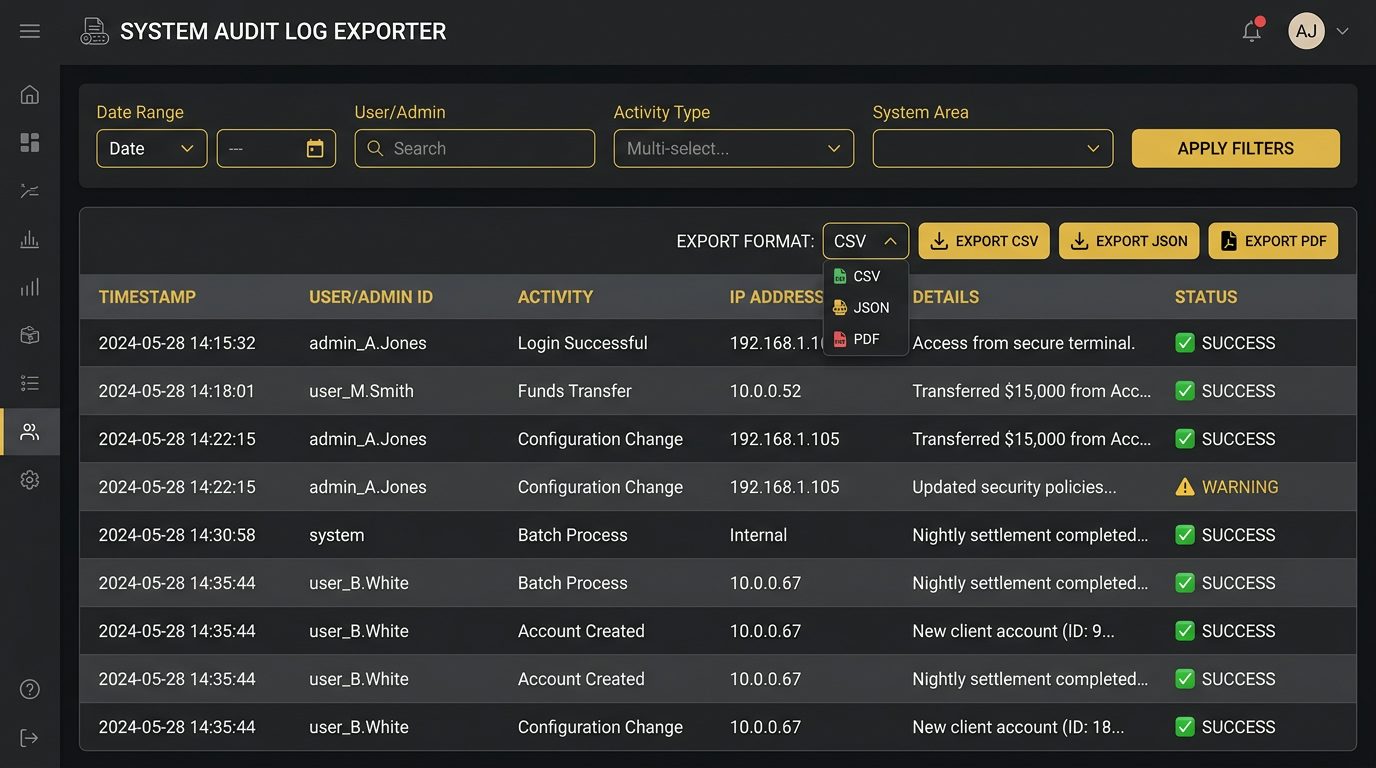Click success check icon in Login Successful row
Image resolution: width=1376 pixels, height=768 pixels.
click(x=1185, y=343)
